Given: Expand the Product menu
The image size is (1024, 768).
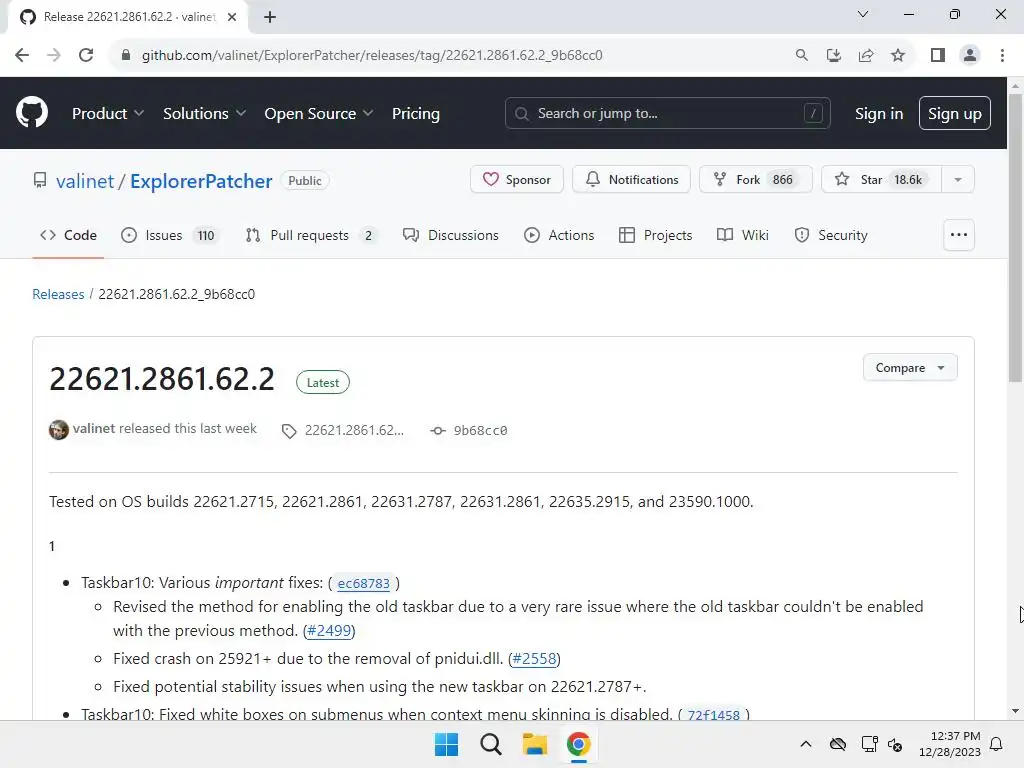Looking at the screenshot, I should click(x=108, y=113).
